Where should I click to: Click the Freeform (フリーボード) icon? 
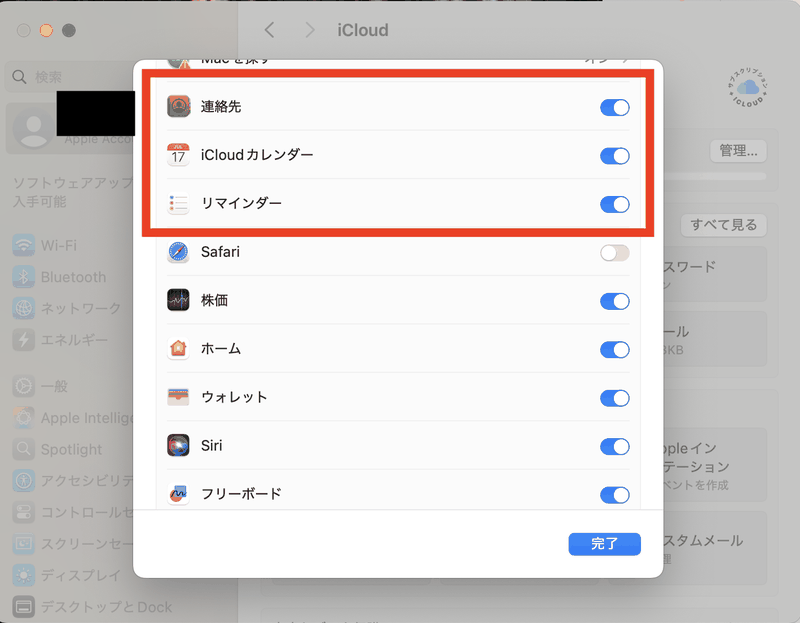pyautogui.click(x=179, y=494)
